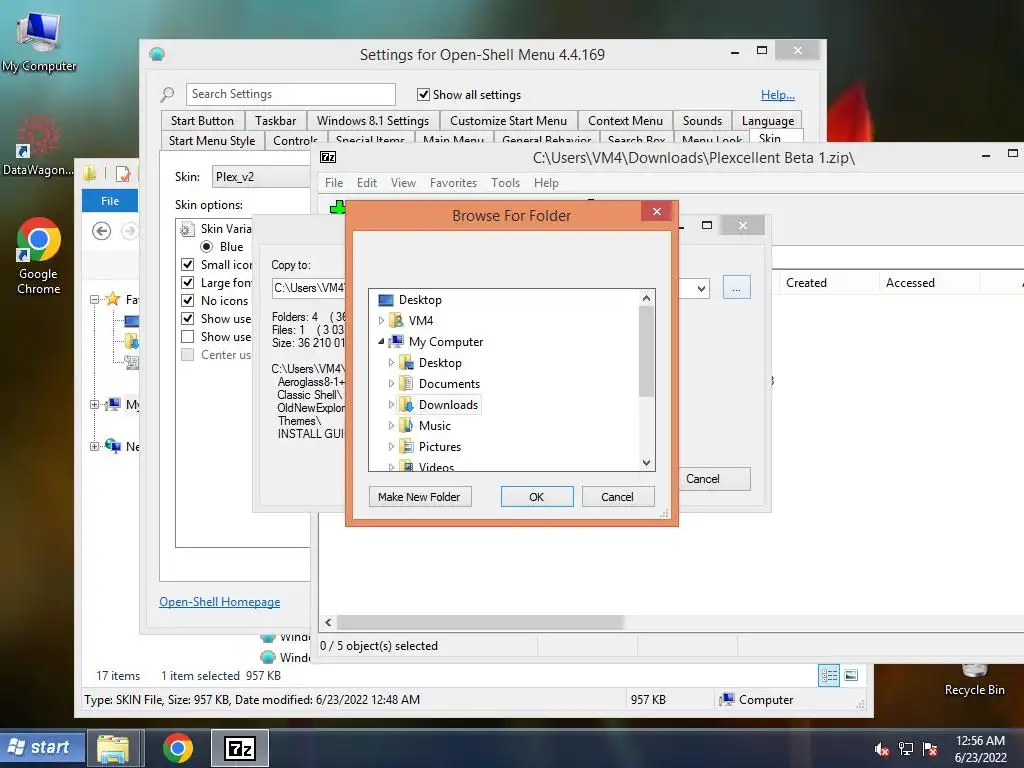The image size is (1024, 768).
Task: Open the Favorites menu in 7-Zip
Action: tap(453, 183)
